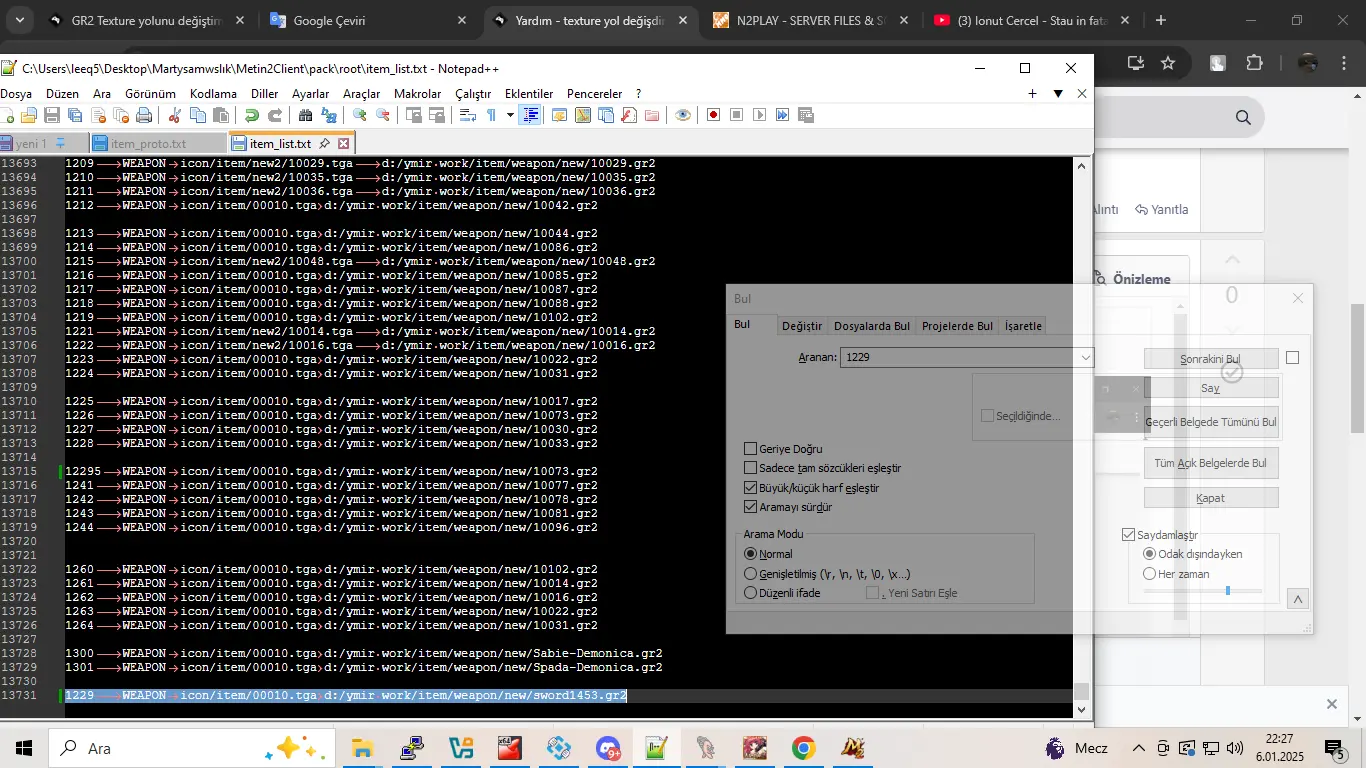Image resolution: width=1366 pixels, height=768 pixels.
Task: Click the Print toolbar icon in Notepad++
Action: [x=144, y=115]
